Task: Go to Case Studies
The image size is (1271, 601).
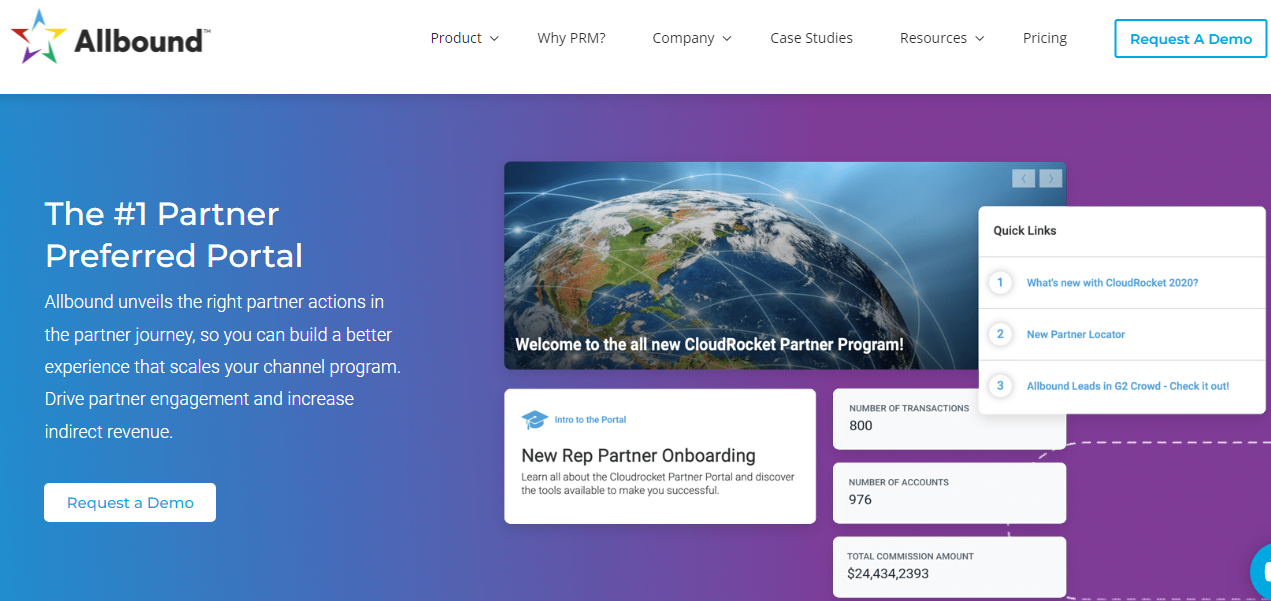Action: [811, 38]
